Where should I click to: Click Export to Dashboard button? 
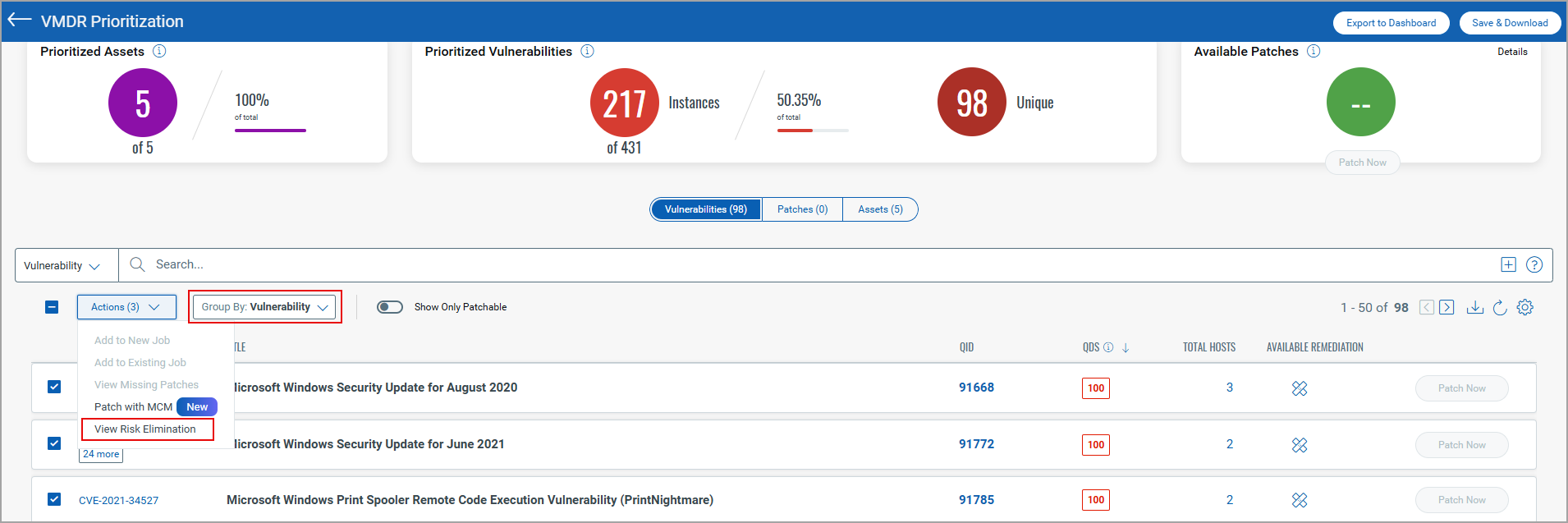point(1391,23)
